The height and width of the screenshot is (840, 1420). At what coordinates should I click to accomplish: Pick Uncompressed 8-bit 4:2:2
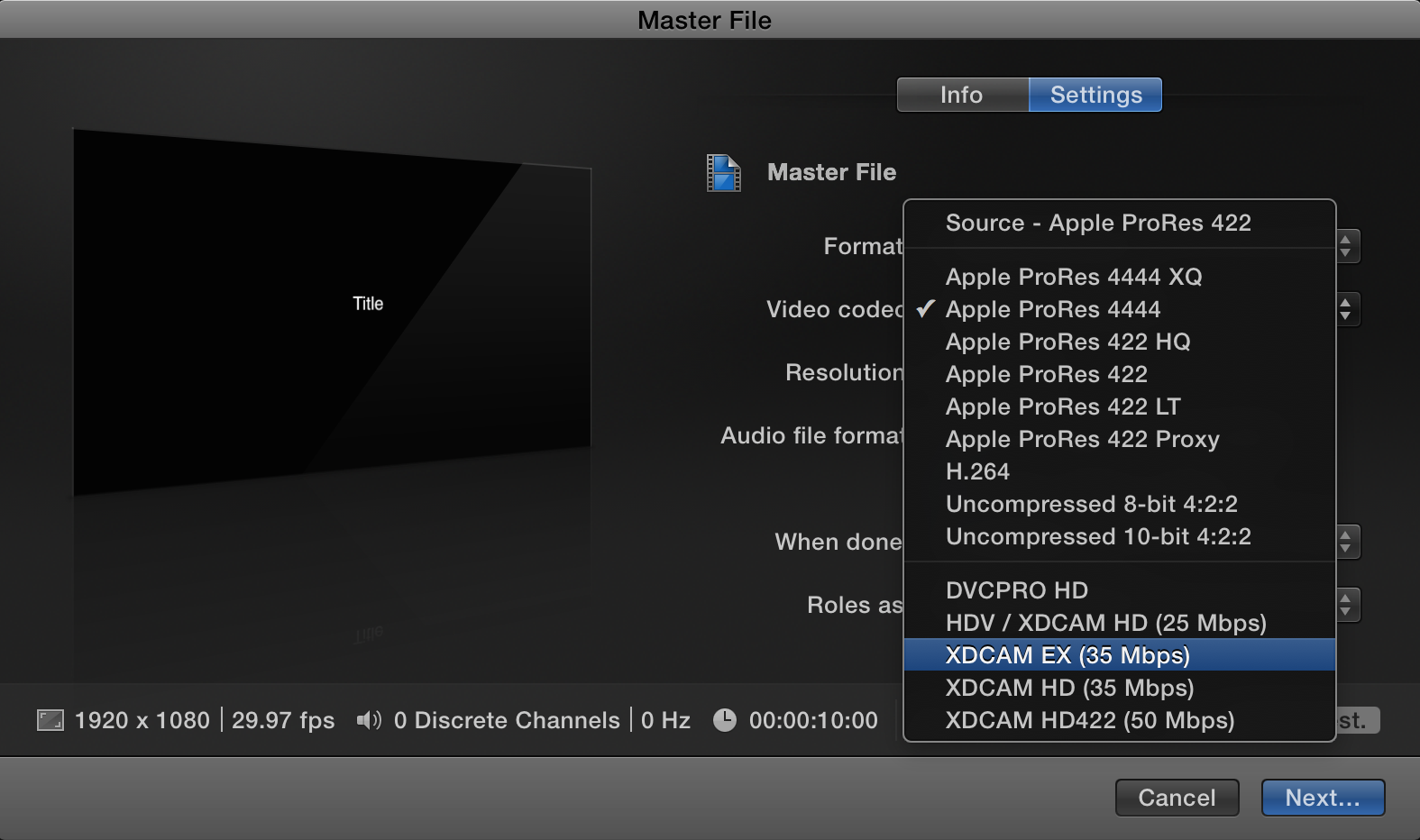pos(1119,504)
